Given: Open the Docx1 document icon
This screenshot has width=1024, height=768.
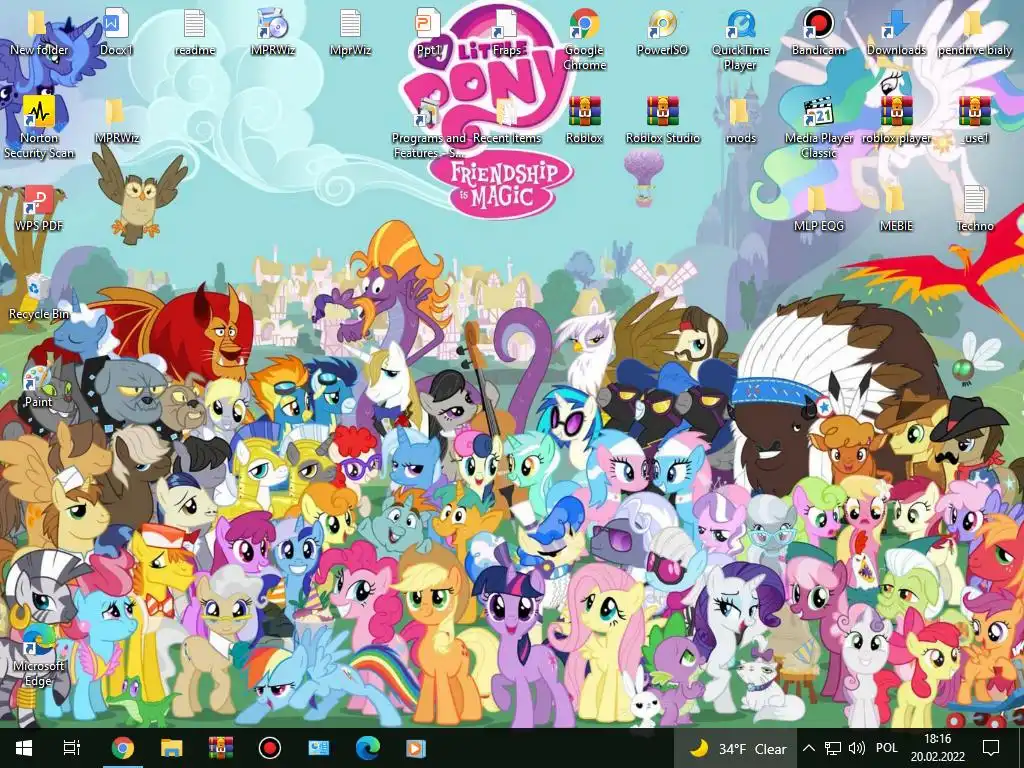Looking at the screenshot, I should [x=116, y=32].
